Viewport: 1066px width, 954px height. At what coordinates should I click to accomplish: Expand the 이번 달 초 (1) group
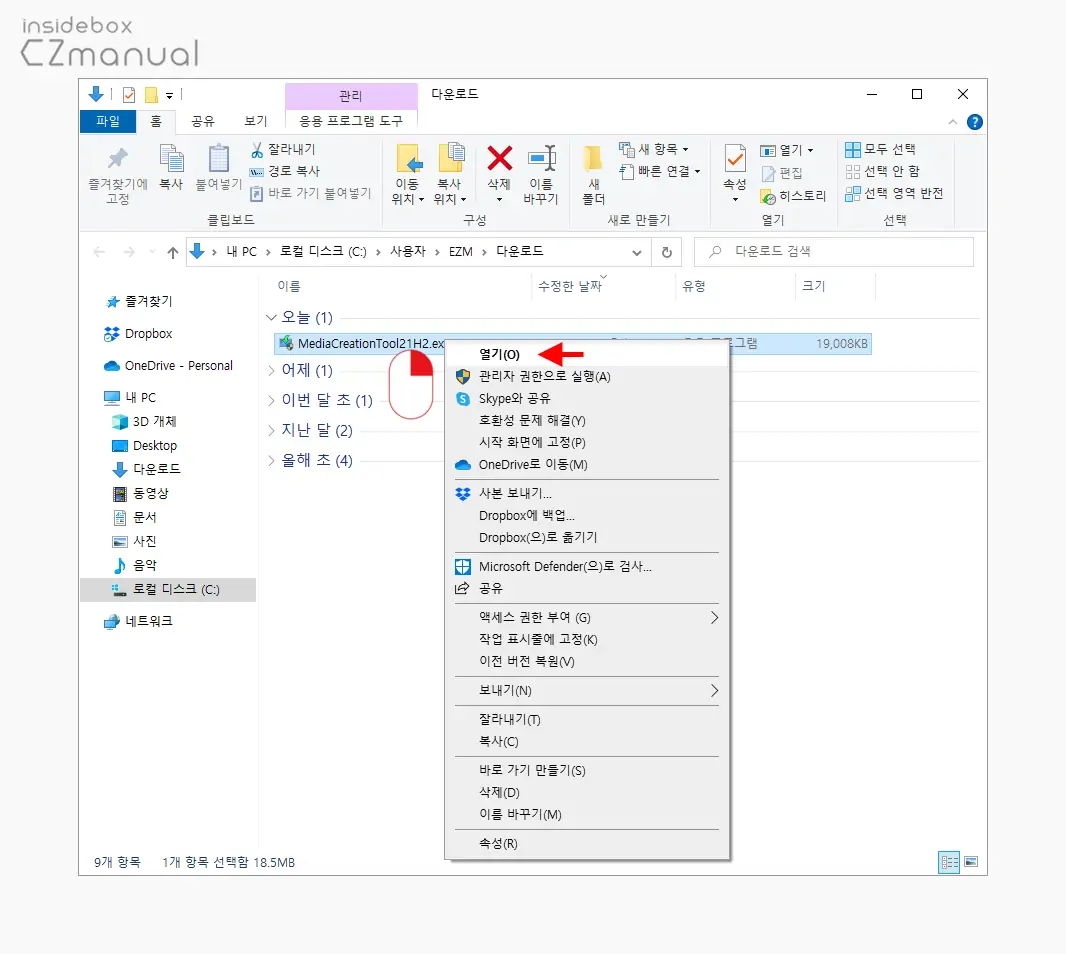[x=271, y=400]
